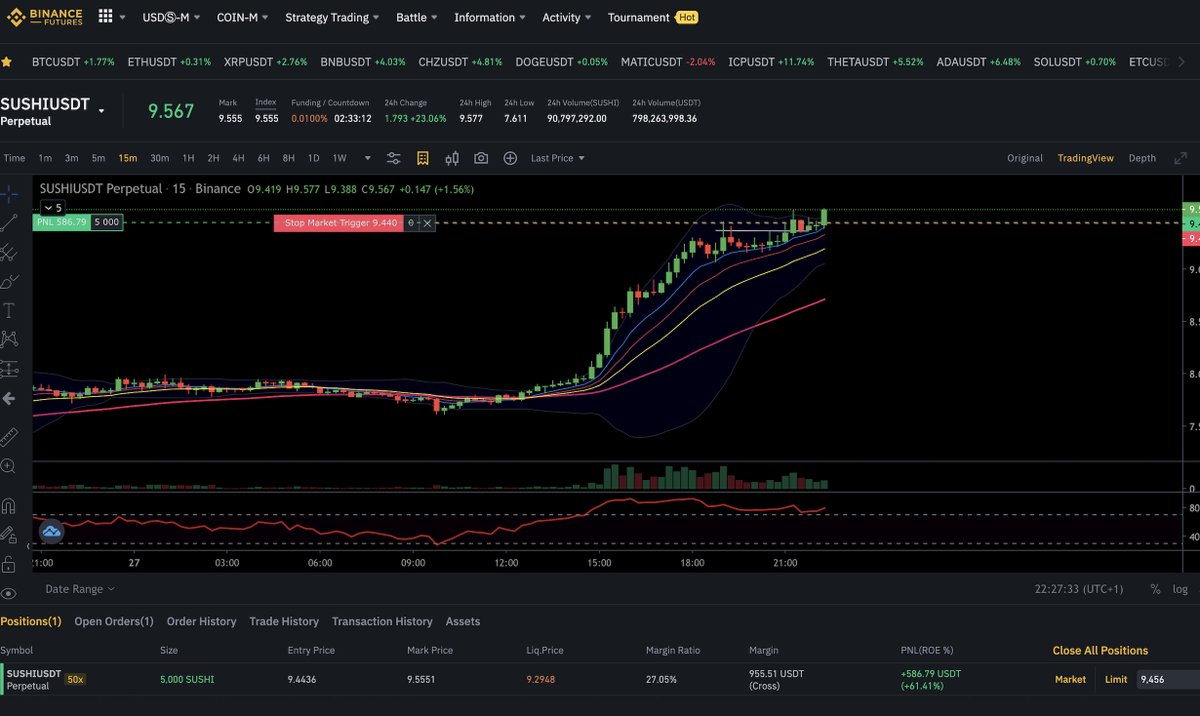The image size is (1200, 716).
Task: Switch to Original chart view
Action: pos(1025,158)
